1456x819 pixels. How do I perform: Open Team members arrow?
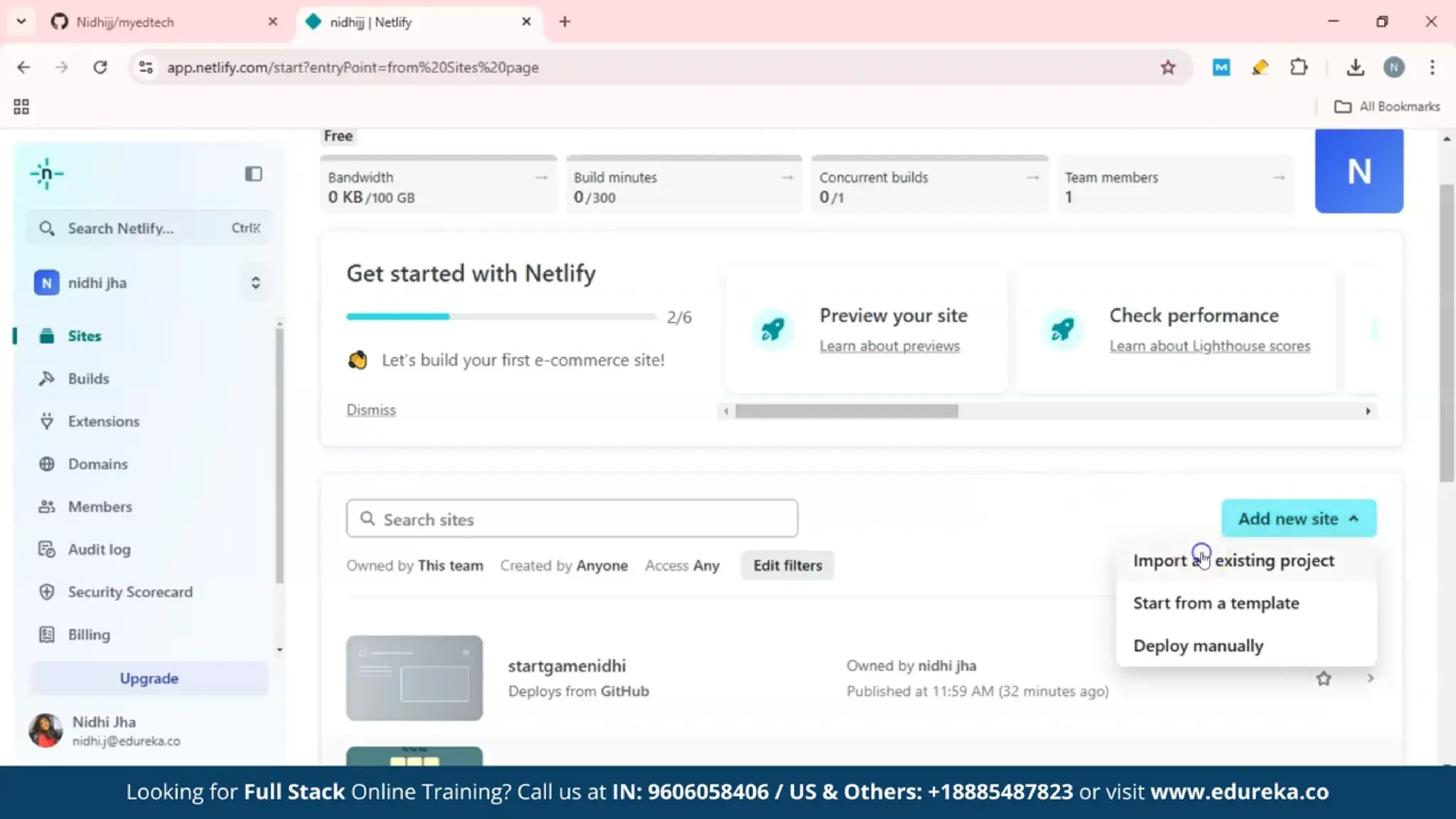tap(1279, 177)
